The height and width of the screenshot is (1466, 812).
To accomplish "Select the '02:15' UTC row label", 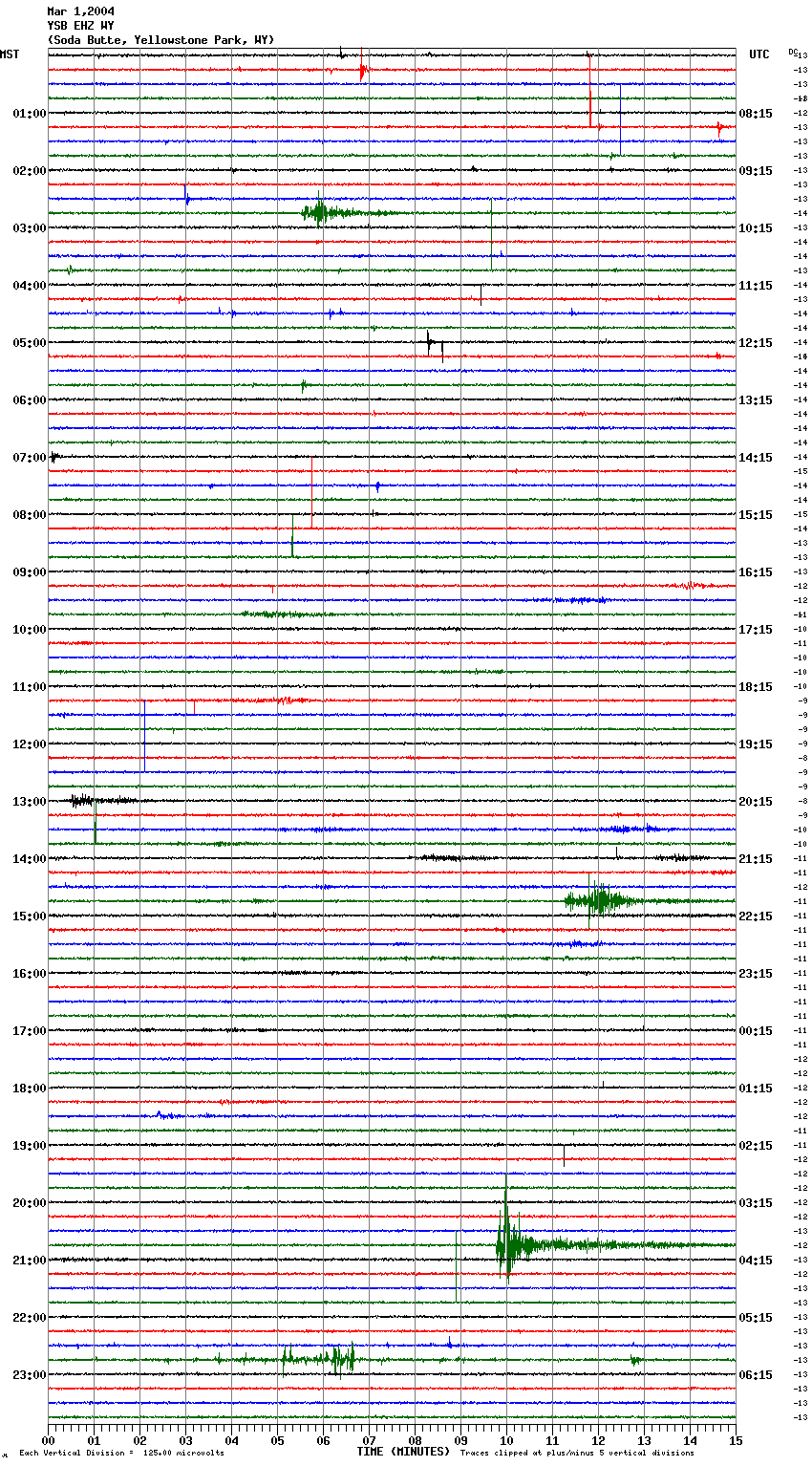I will tap(756, 1146).
